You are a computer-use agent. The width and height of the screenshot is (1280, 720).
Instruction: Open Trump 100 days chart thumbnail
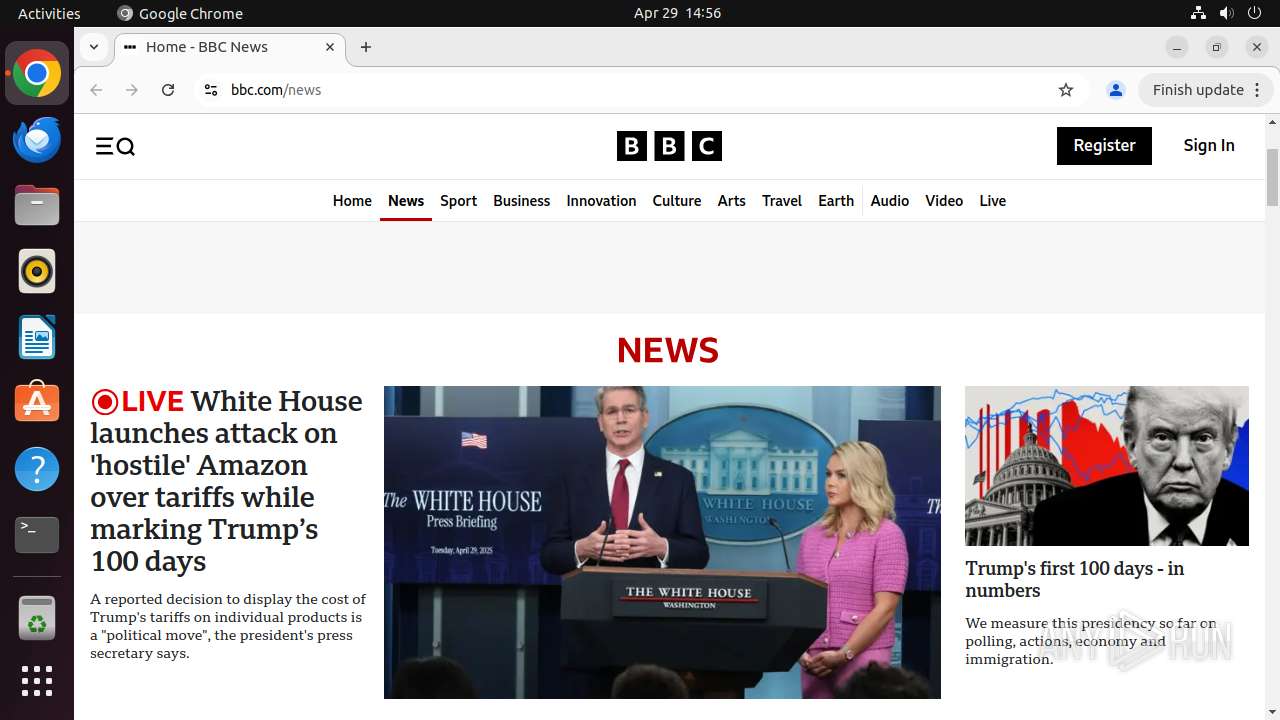pyautogui.click(x=1107, y=466)
